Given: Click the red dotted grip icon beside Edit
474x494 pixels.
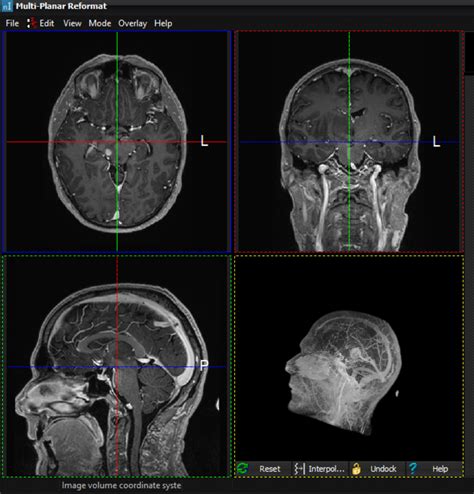Looking at the screenshot, I should tap(31, 23).
